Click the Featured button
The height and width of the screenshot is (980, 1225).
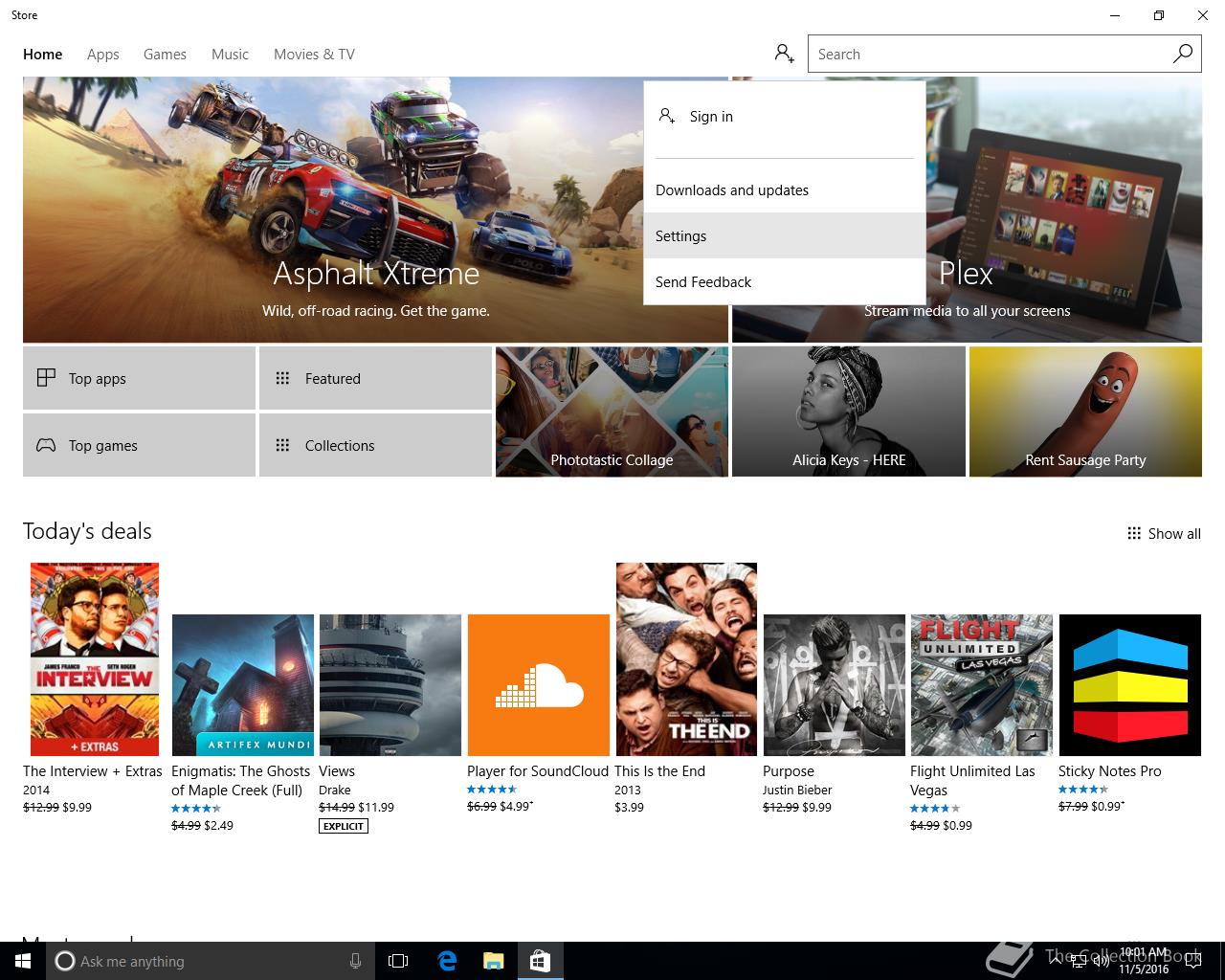point(375,378)
